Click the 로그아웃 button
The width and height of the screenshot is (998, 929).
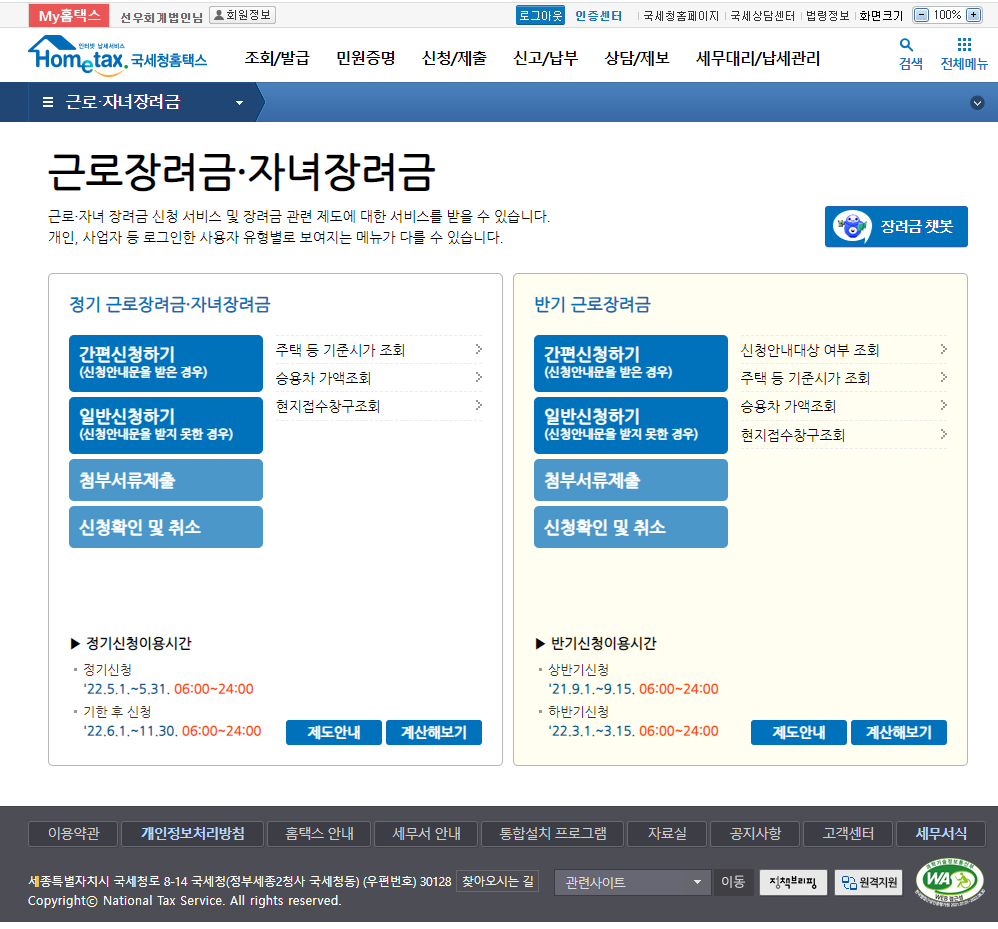pyautogui.click(x=540, y=15)
